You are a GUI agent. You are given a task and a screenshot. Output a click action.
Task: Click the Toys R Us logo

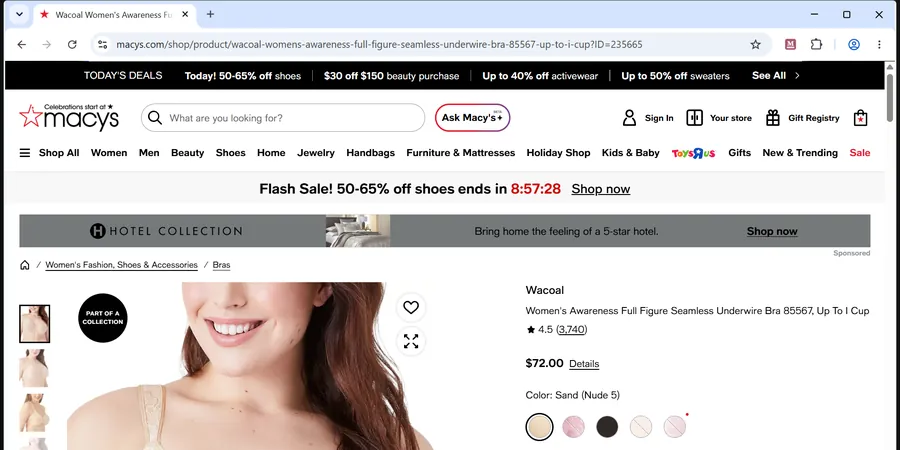693,153
